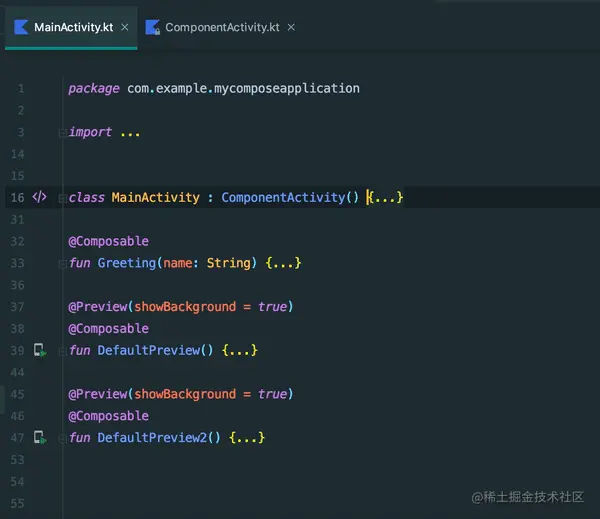The image size is (600, 519).
Task: Click ComponentActivity() superclass reference
Action: [x=290, y=197]
